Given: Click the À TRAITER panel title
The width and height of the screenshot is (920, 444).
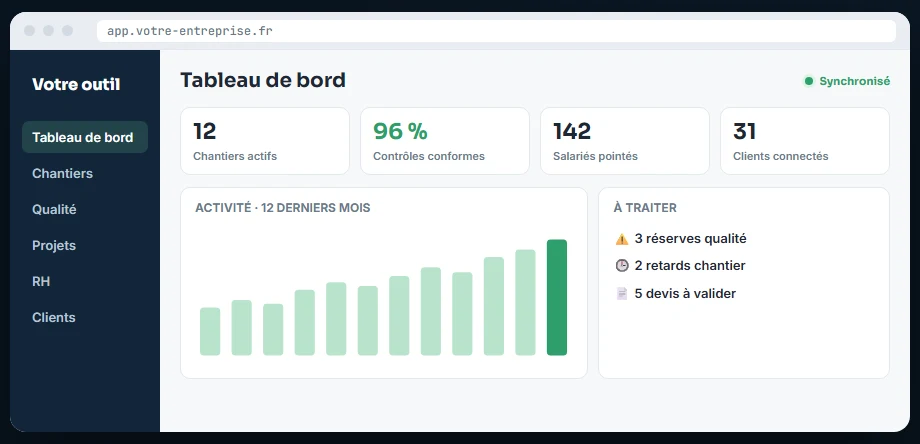Looking at the screenshot, I should click(x=645, y=208).
